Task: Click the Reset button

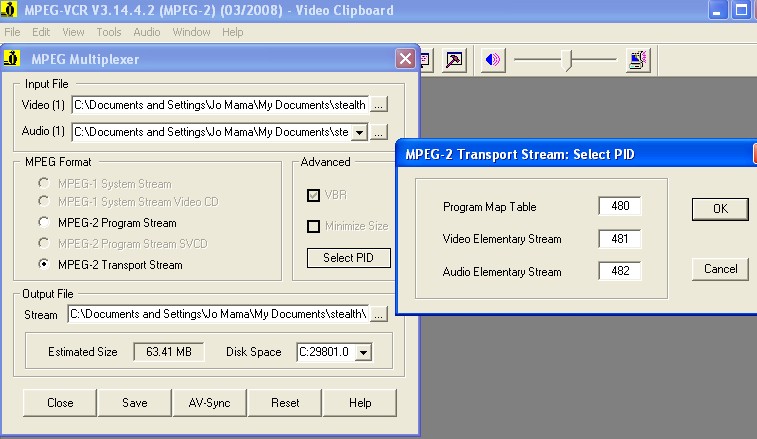Action: (285, 403)
